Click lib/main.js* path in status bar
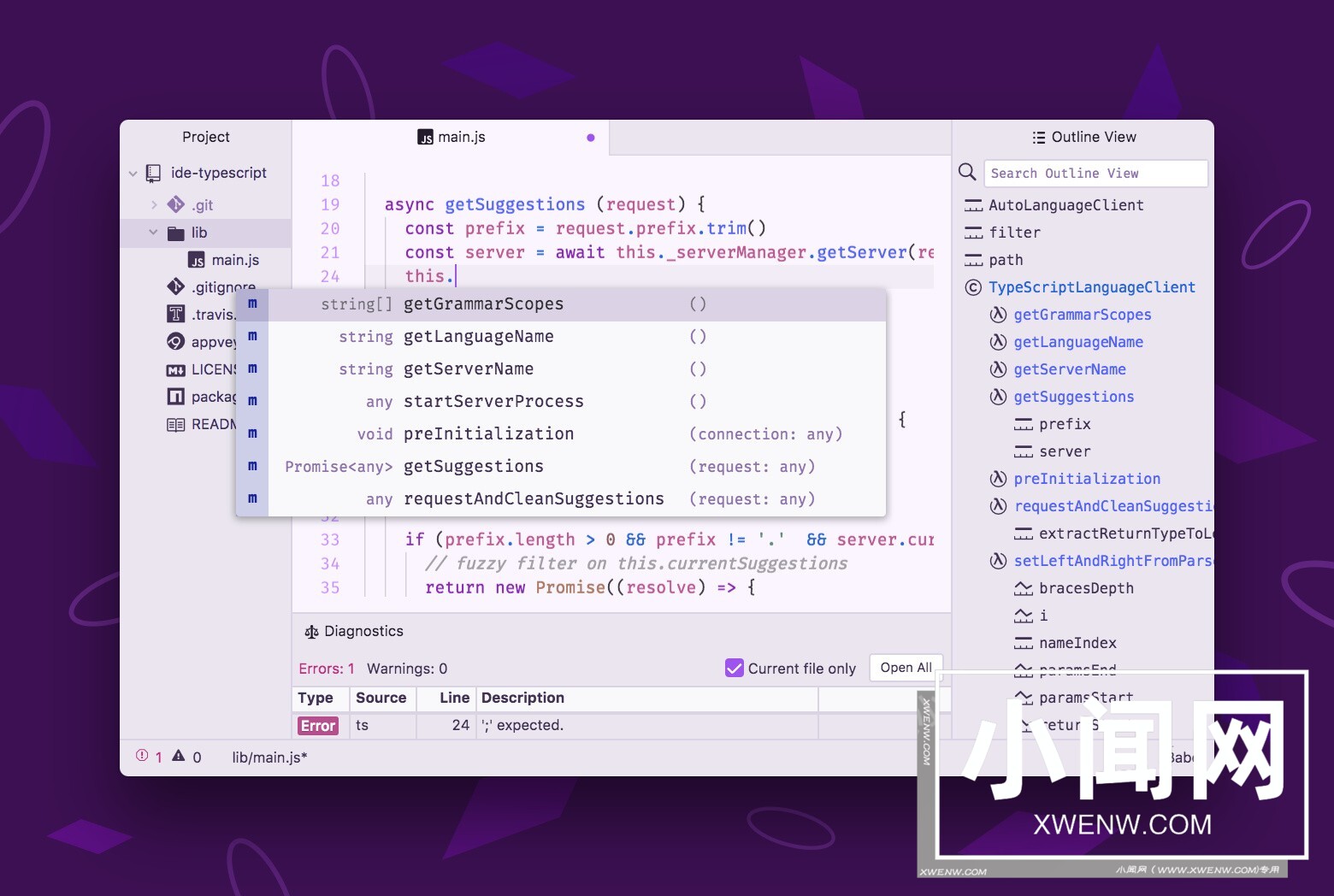 click(269, 757)
